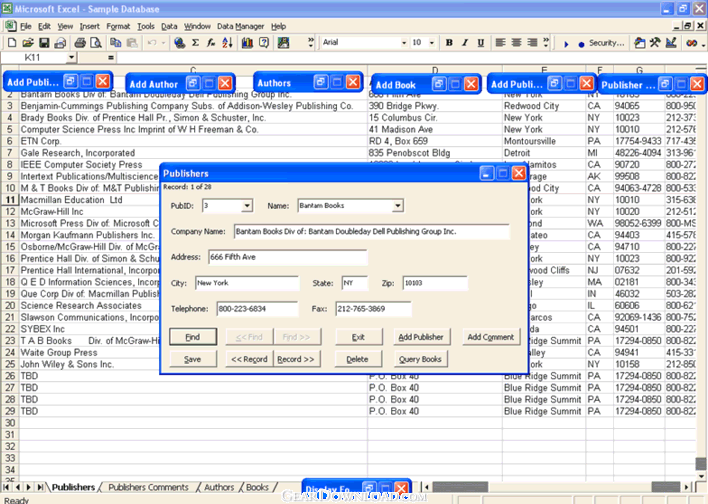Expand More Buttons on Standard toolbar
708x504 pixels.
pyautogui.click(x=311, y=43)
